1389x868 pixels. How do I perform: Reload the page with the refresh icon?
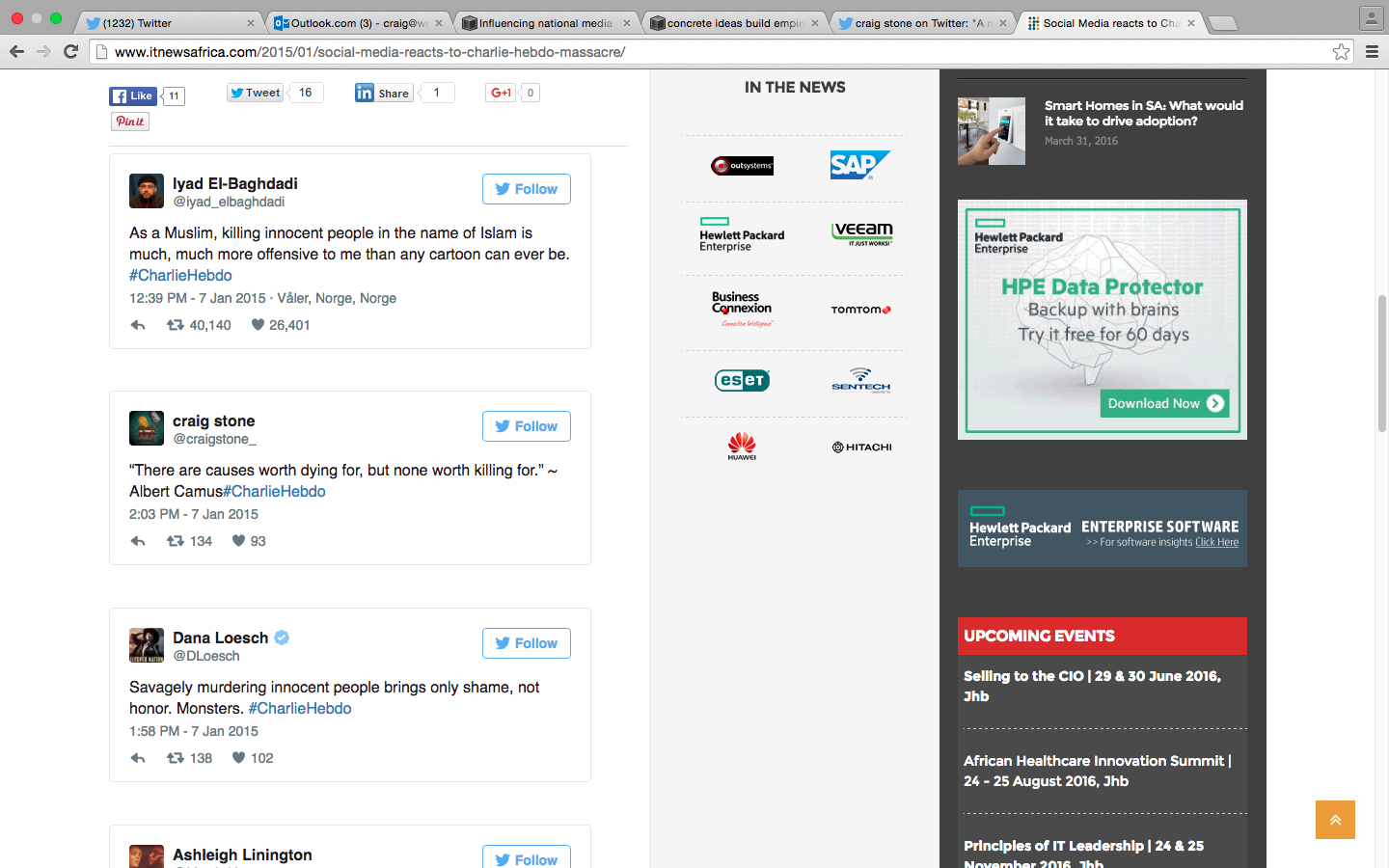(x=70, y=51)
